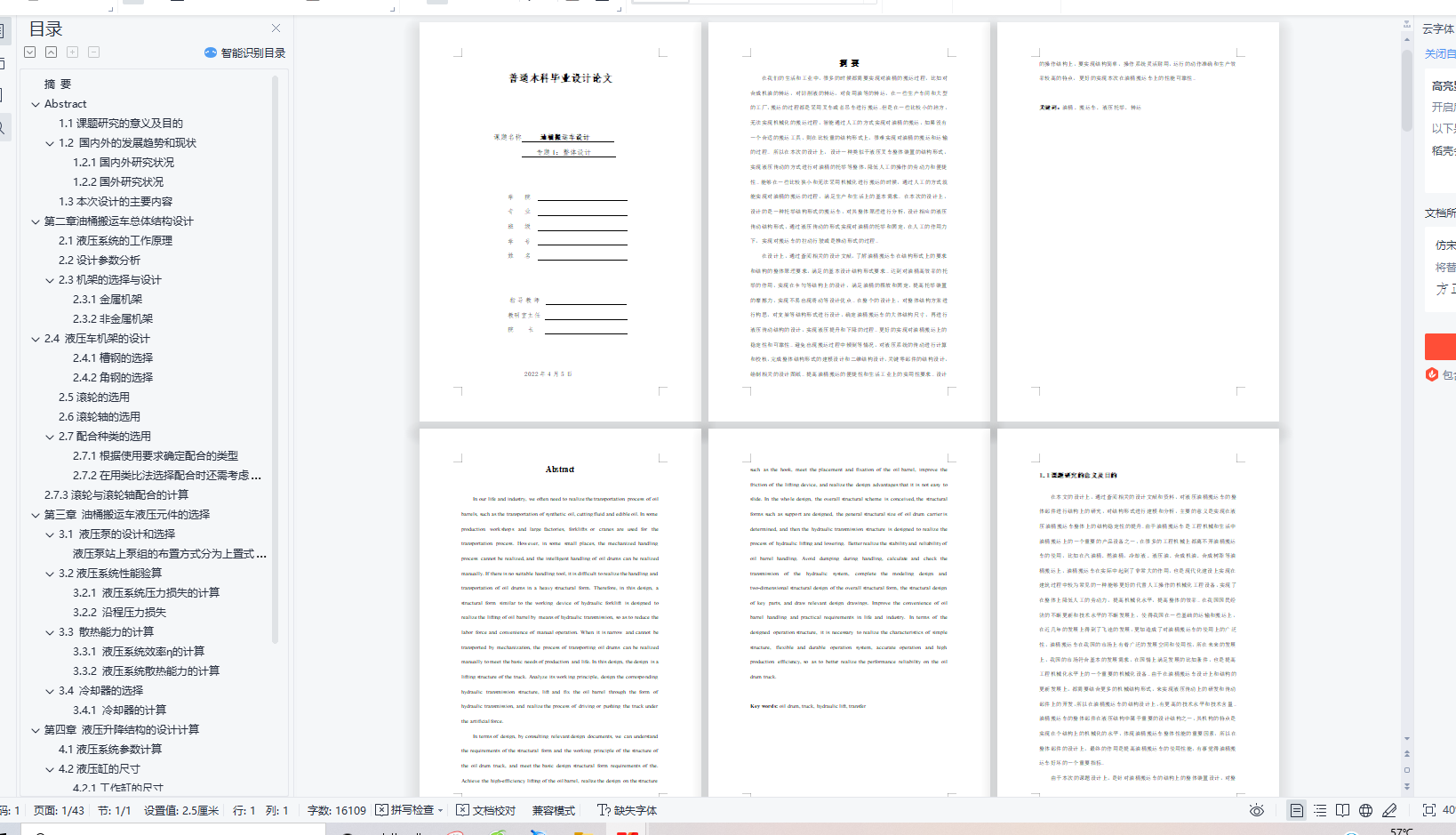Collapse the 2.4 液压车机架的设计 node
This screenshot has height=835, width=1456.
coord(36,339)
